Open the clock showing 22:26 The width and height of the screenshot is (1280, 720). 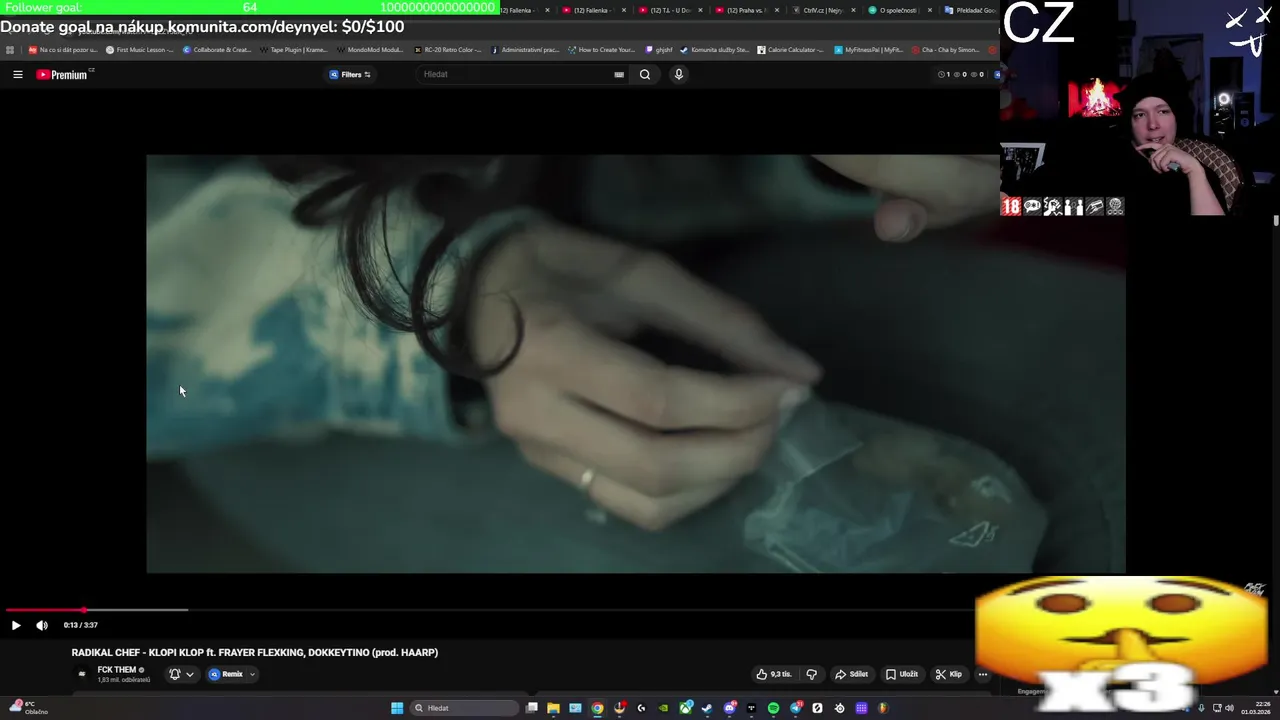pos(1257,708)
